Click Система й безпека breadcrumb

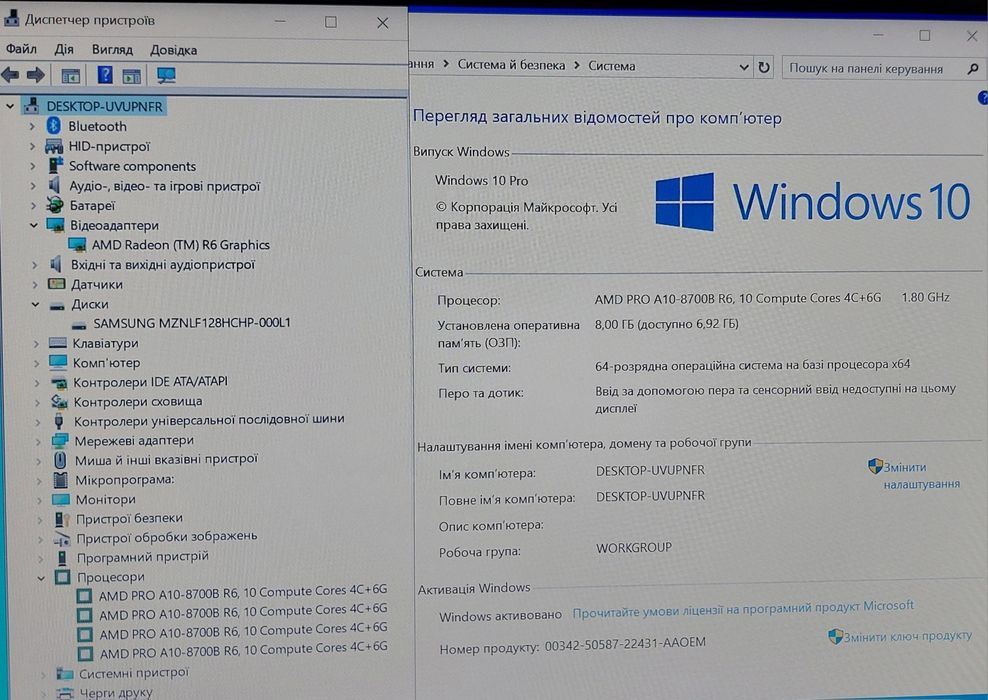511,65
